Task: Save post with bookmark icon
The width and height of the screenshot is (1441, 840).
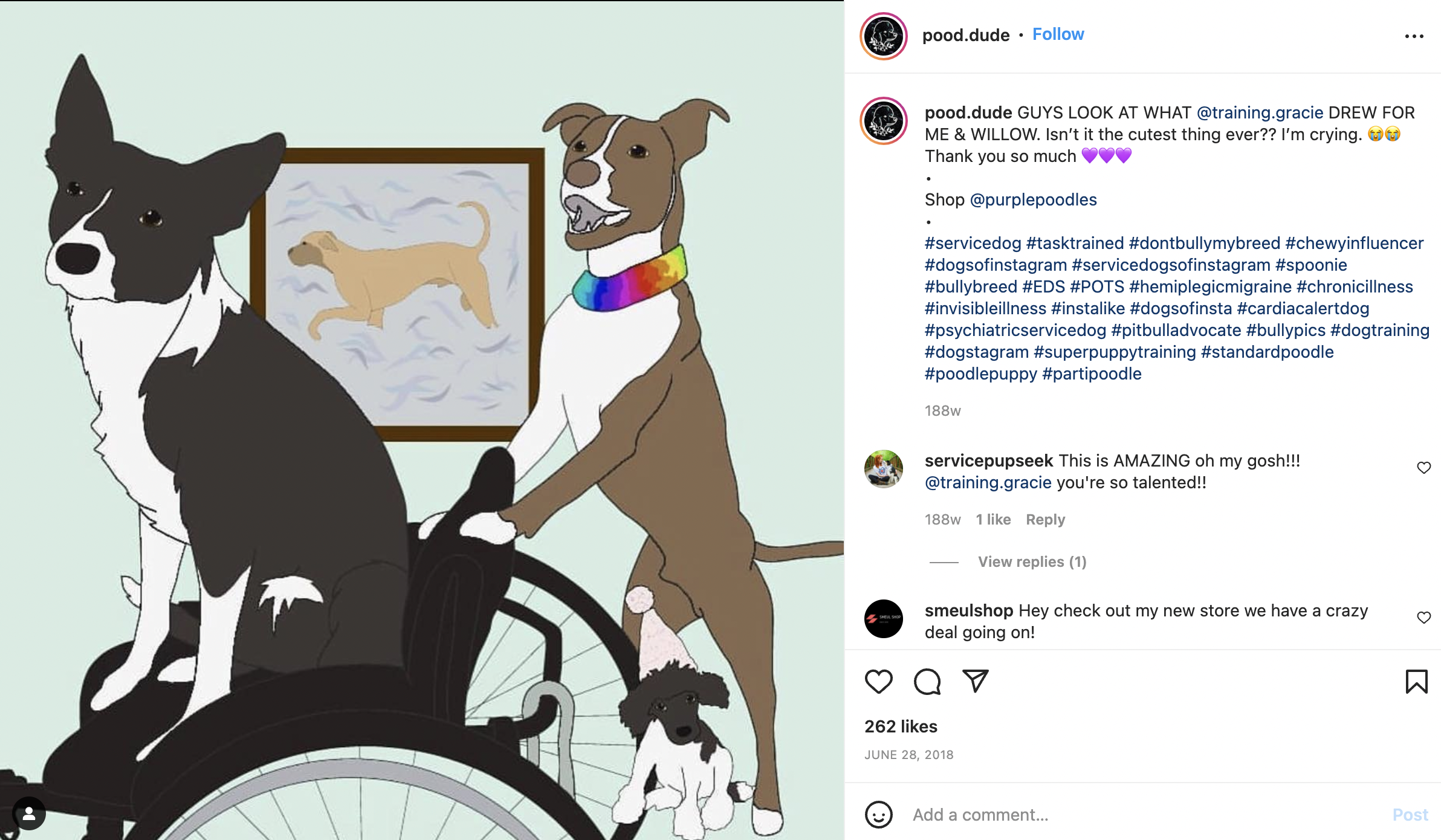Action: (x=1416, y=682)
